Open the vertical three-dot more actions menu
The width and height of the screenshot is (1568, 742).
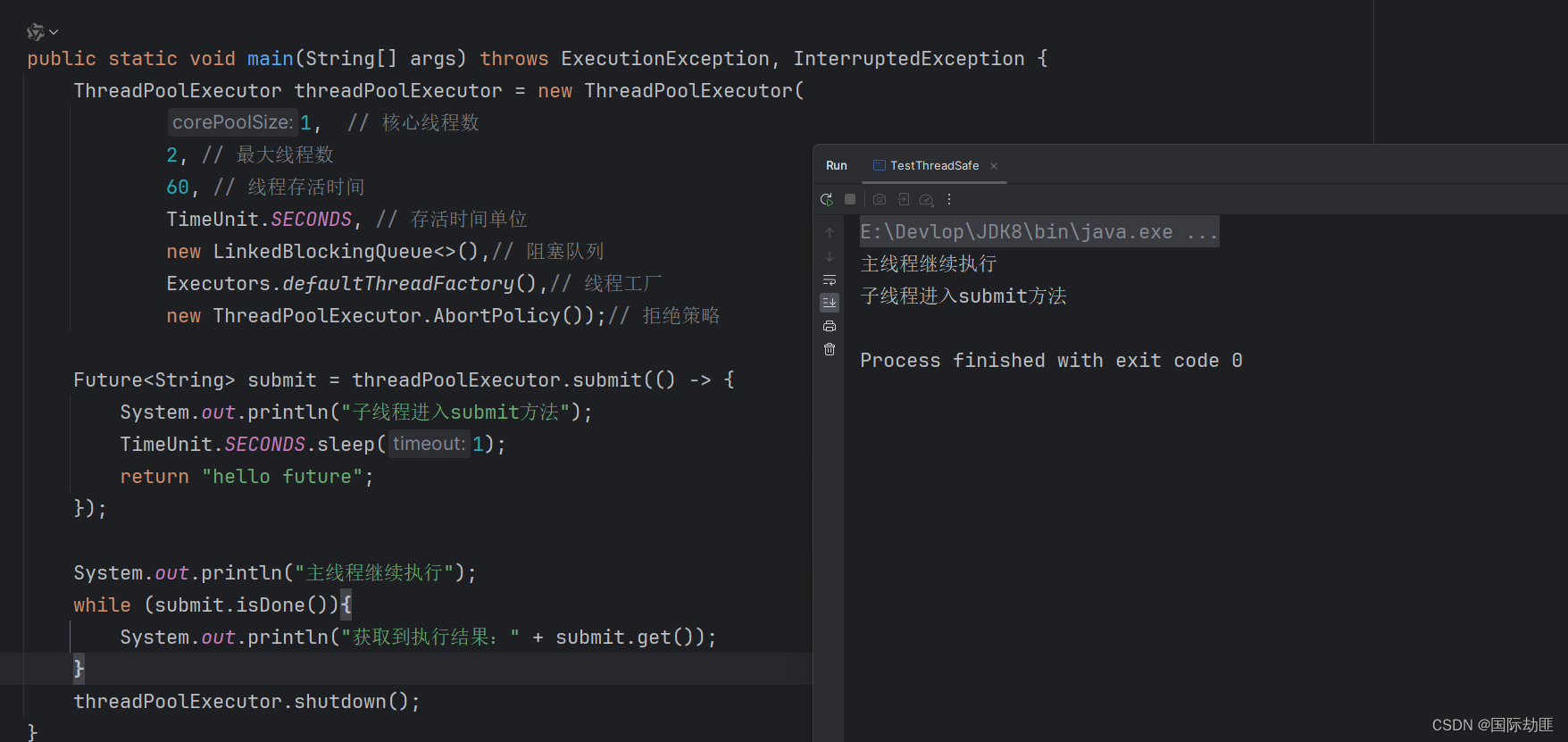pos(949,199)
